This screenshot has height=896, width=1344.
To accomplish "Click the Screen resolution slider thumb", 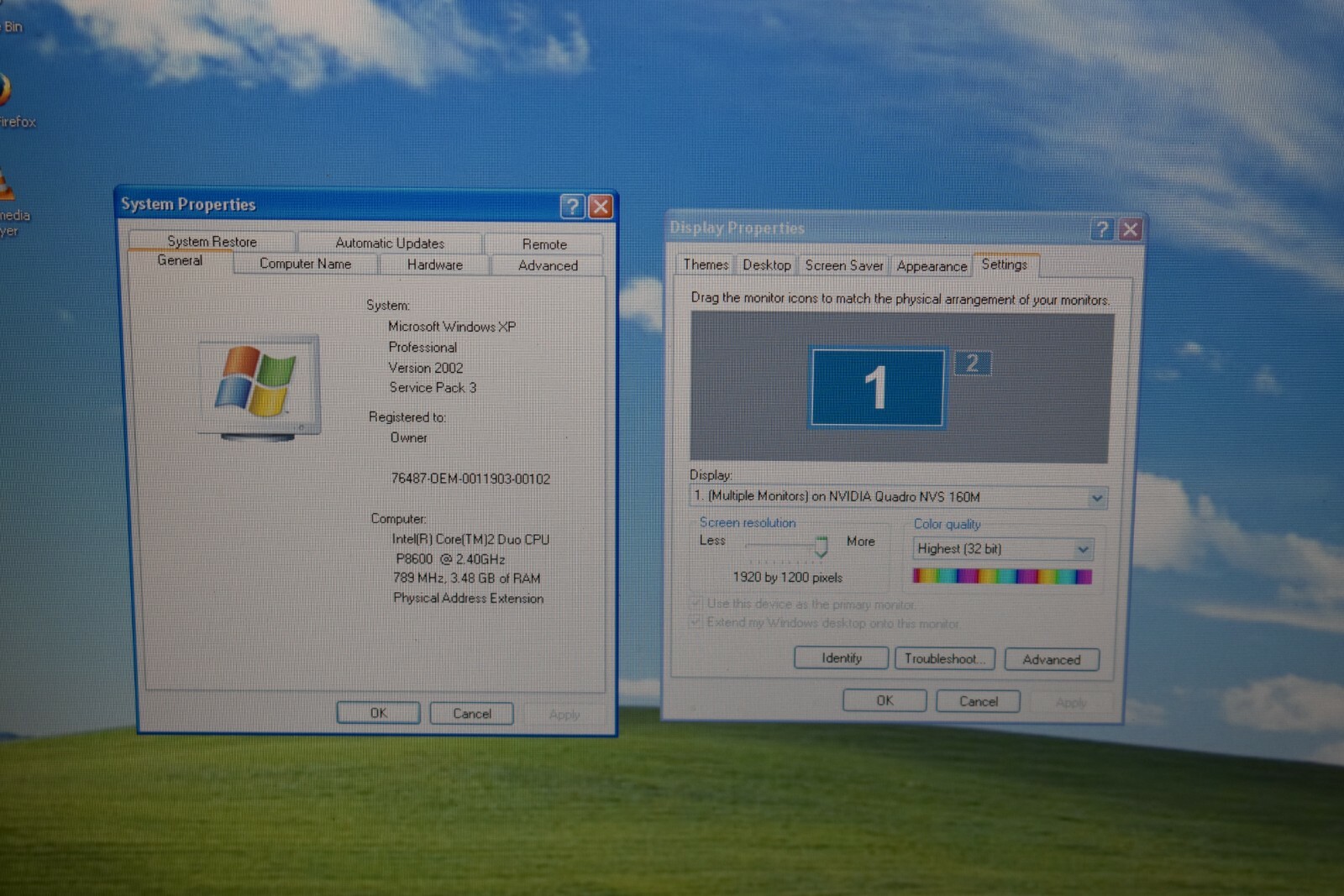I will (822, 547).
